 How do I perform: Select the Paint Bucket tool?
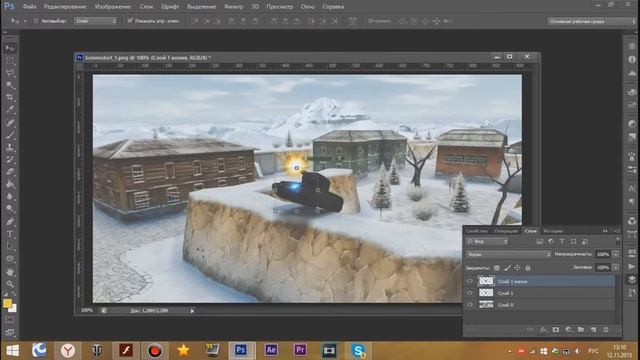(10, 184)
